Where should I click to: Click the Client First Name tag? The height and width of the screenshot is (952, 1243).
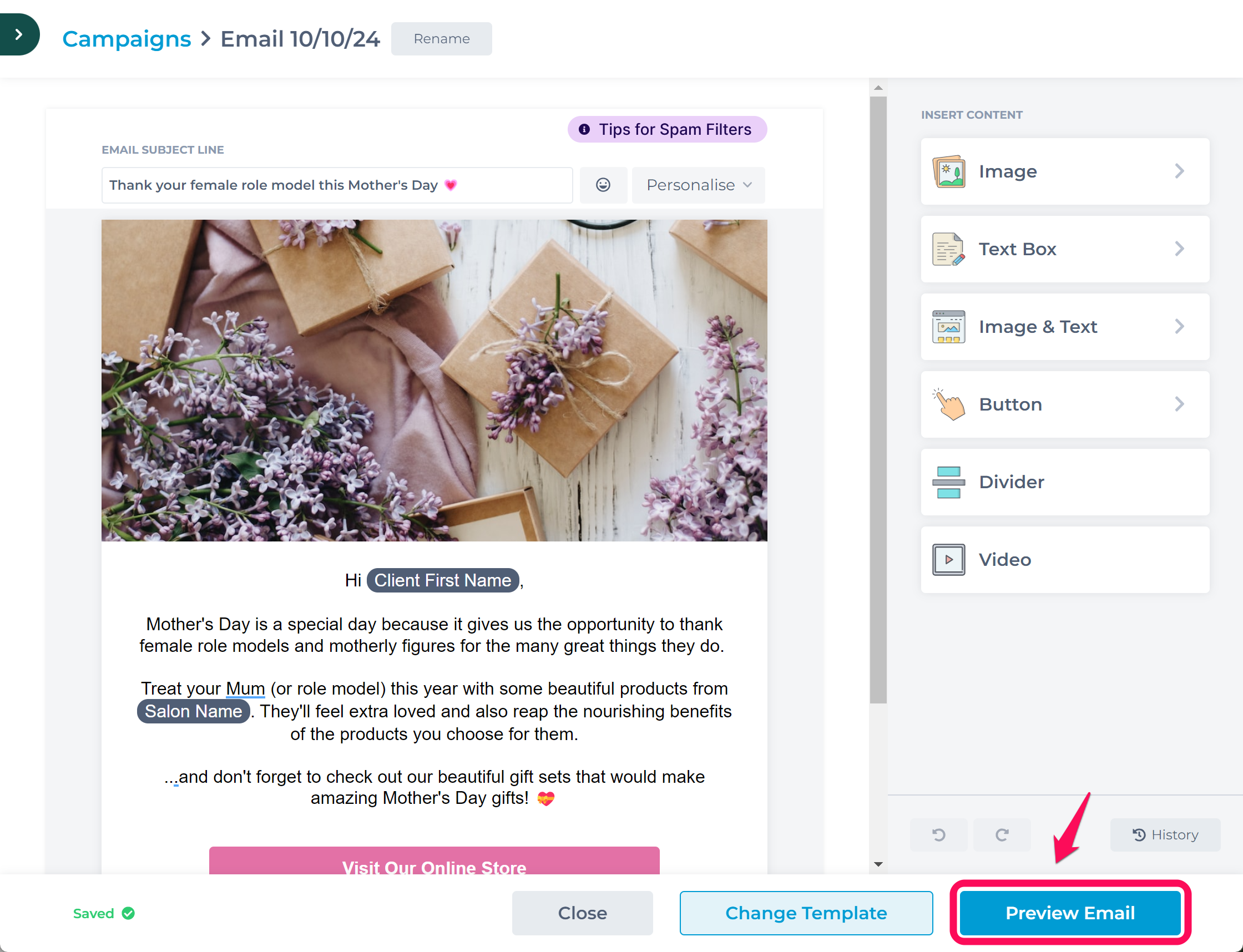coord(443,580)
